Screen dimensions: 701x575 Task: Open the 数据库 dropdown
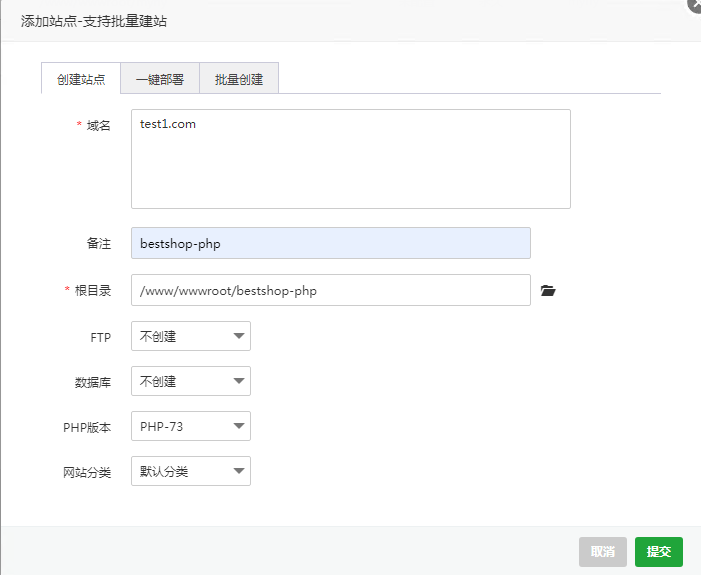click(x=190, y=382)
